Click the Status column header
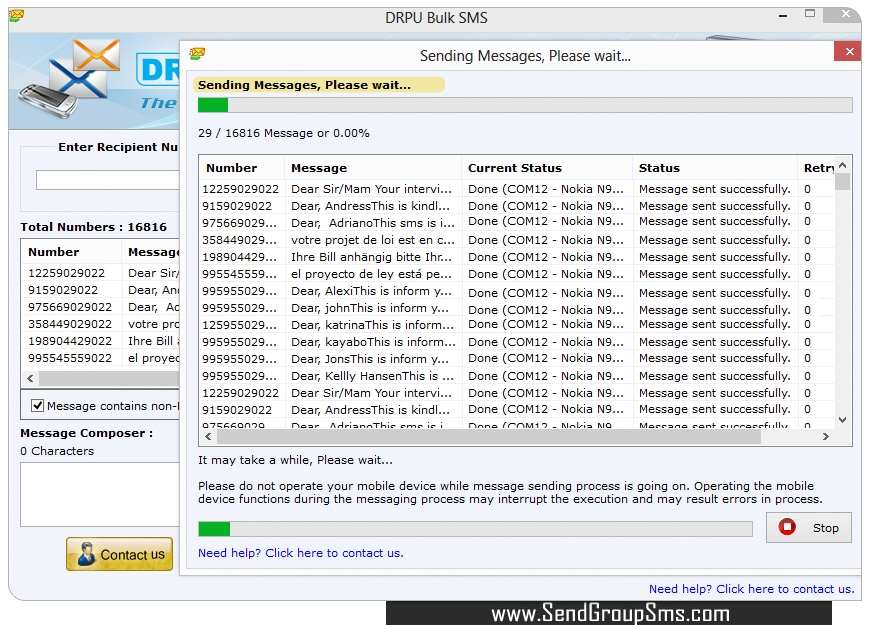 click(715, 168)
